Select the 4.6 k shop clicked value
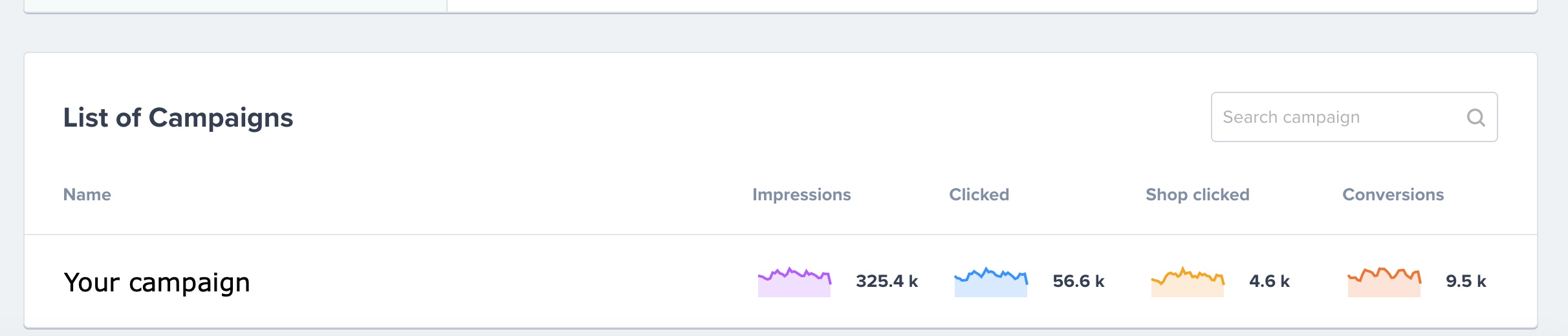The image size is (1568, 336). (1269, 281)
